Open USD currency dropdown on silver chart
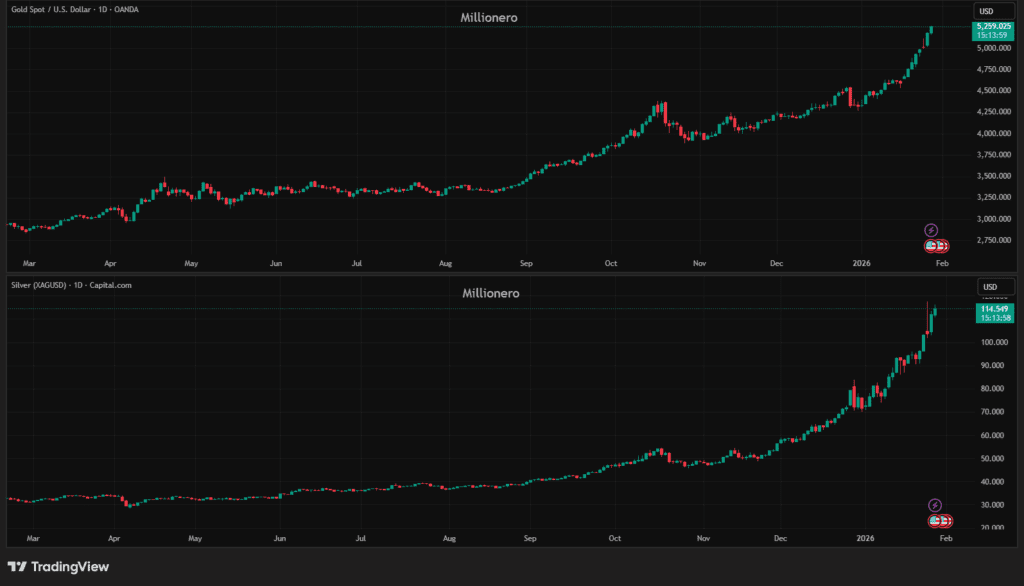 click(988, 287)
